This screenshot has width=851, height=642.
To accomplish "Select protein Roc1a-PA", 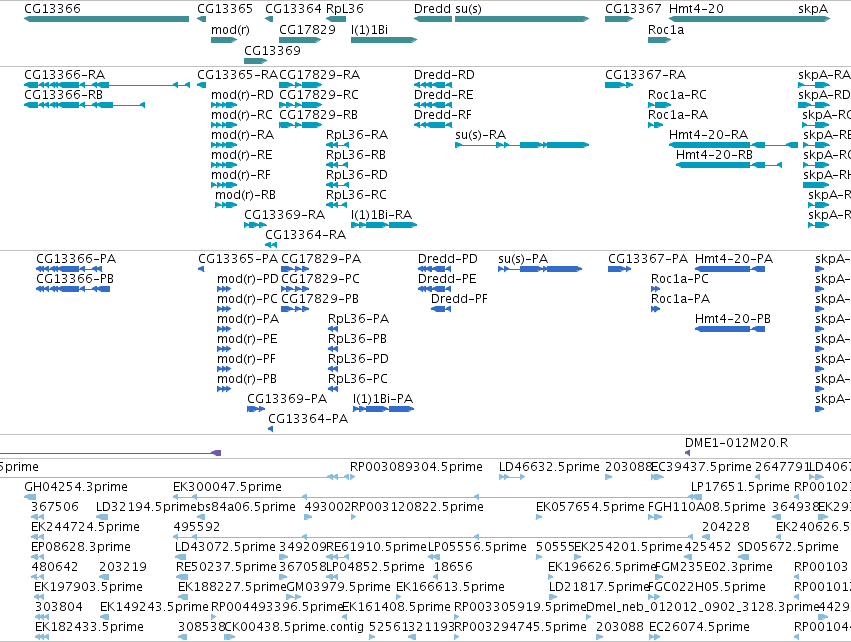I will 656,309.
